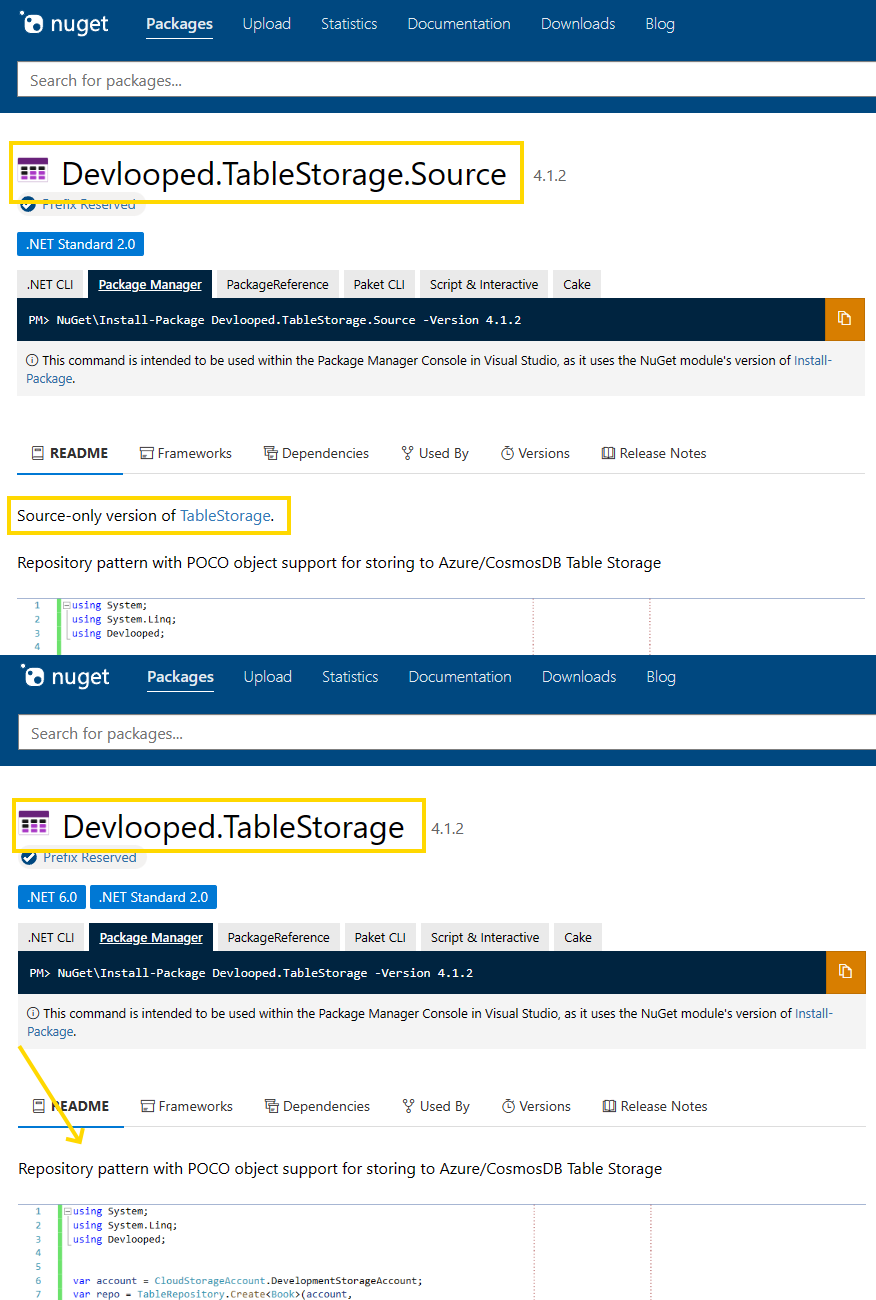Open Frameworks tab of the lower package
This screenshot has width=876, height=1300.
[x=187, y=1106]
